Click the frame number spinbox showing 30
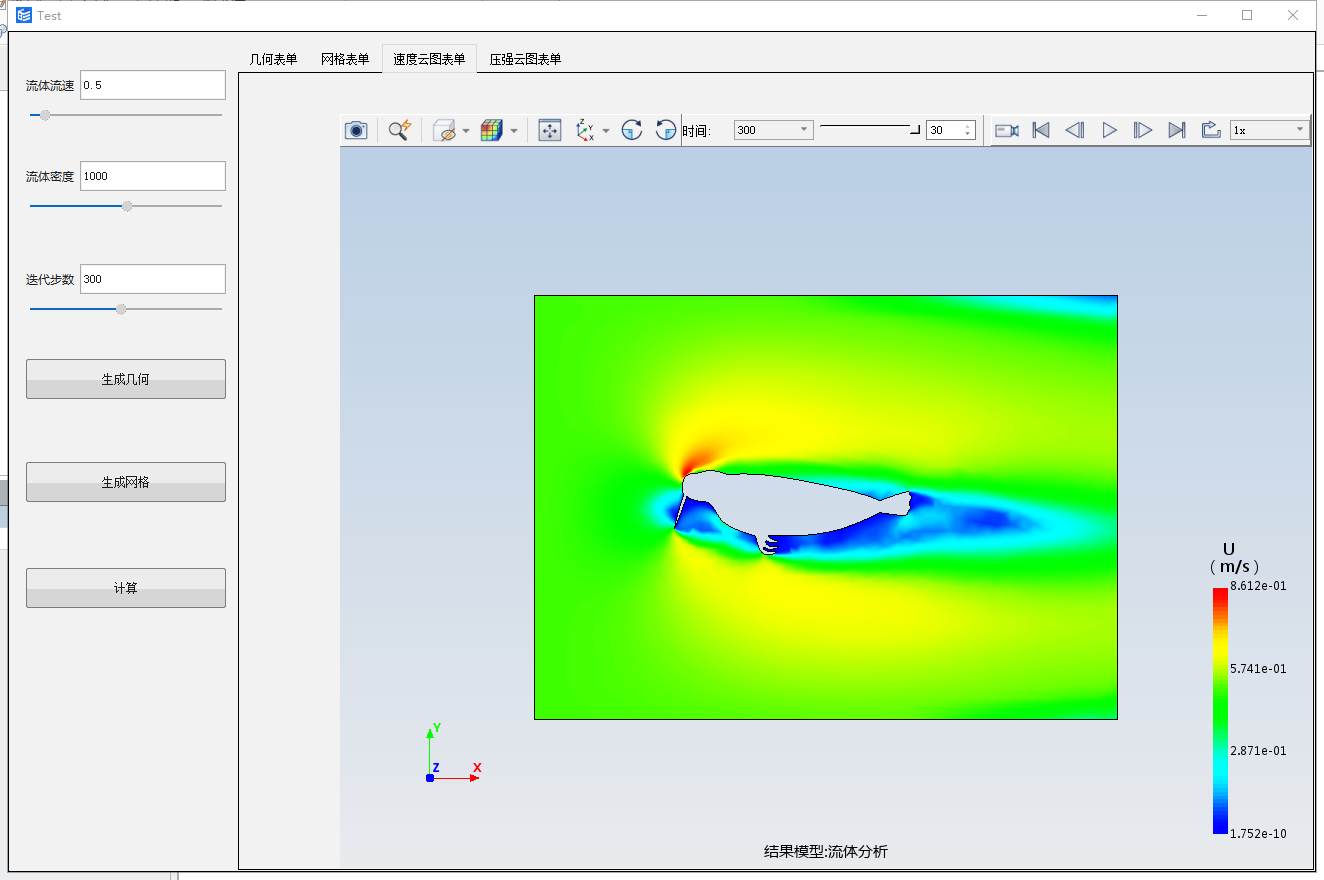Screen dimensions: 1324x880 pyautogui.click(x=951, y=130)
